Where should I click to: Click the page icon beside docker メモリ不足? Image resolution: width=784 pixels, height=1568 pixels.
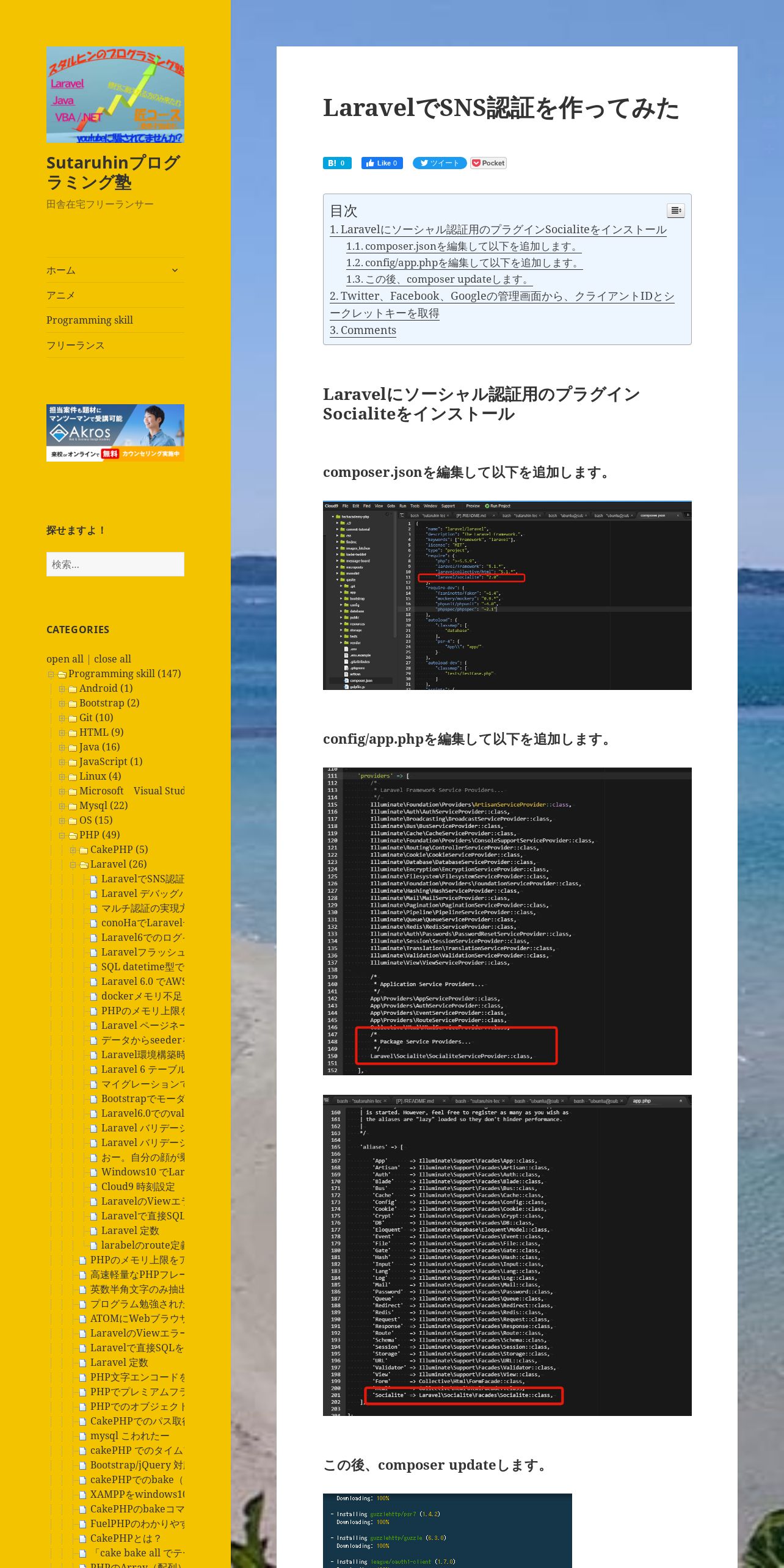[94, 996]
